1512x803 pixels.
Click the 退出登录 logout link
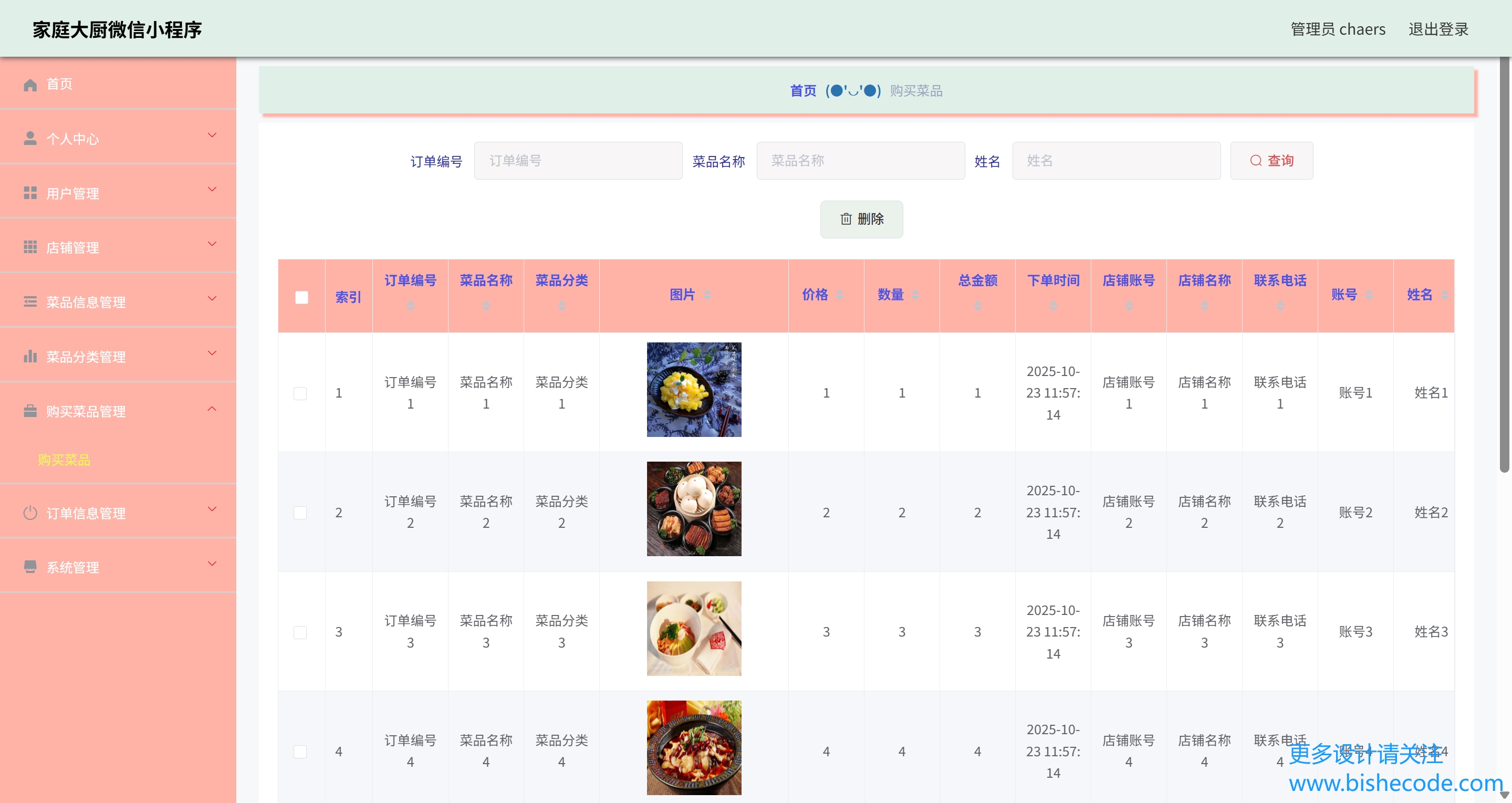click(1438, 29)
